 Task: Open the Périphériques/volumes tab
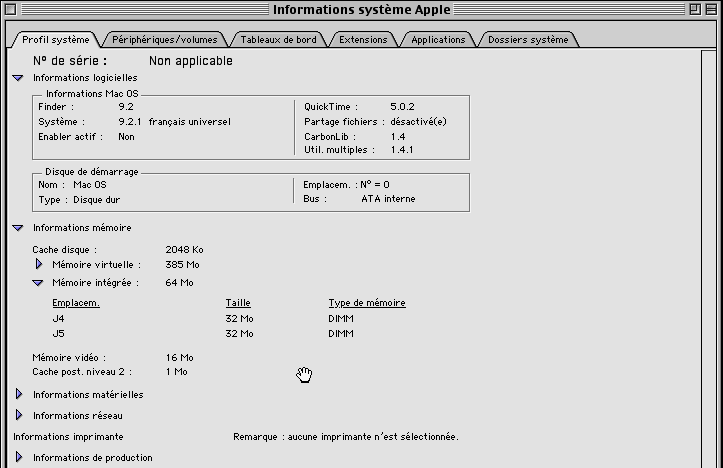click(165, 40)
